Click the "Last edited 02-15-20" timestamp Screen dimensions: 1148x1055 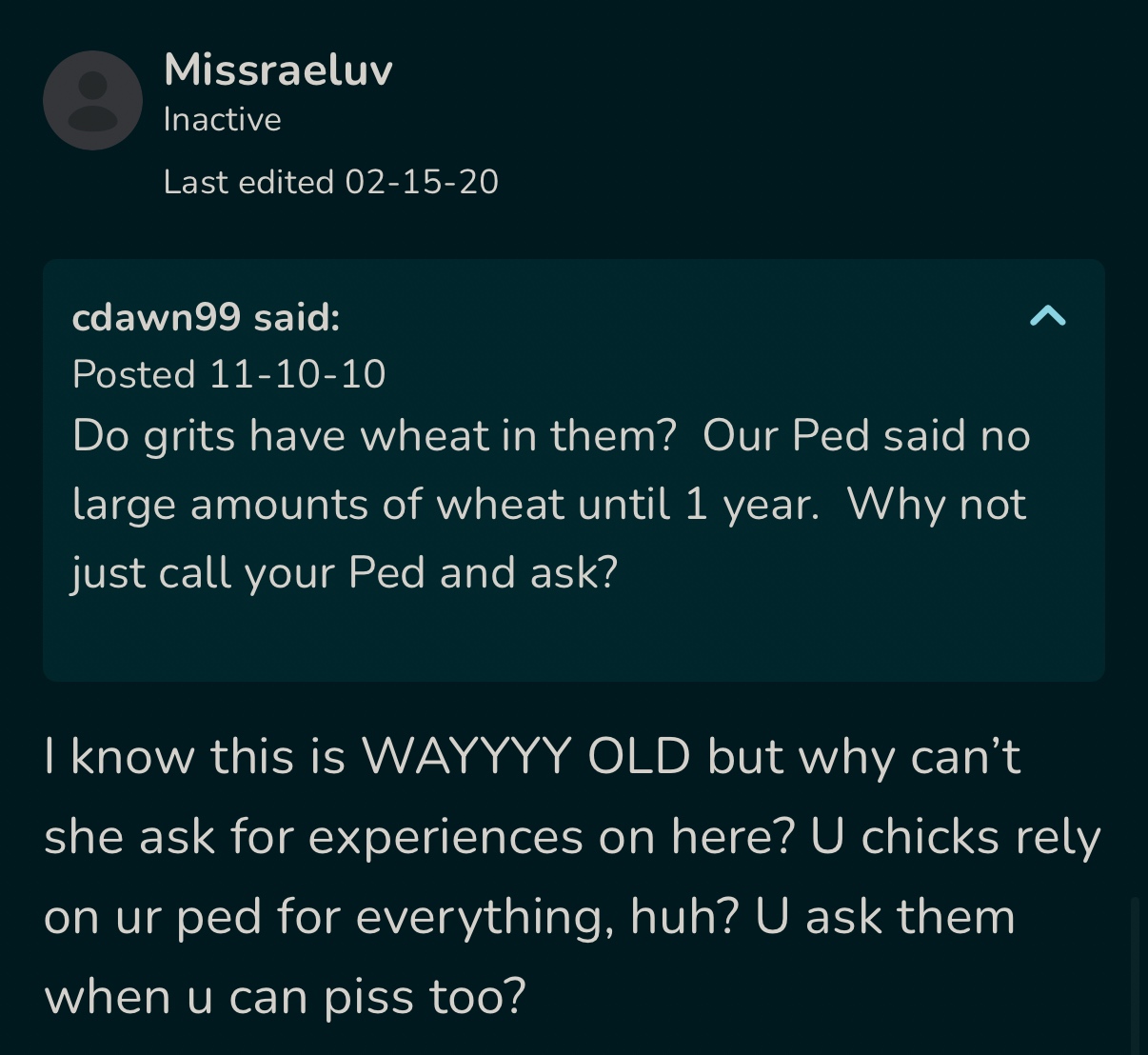(x=330, y=182)
